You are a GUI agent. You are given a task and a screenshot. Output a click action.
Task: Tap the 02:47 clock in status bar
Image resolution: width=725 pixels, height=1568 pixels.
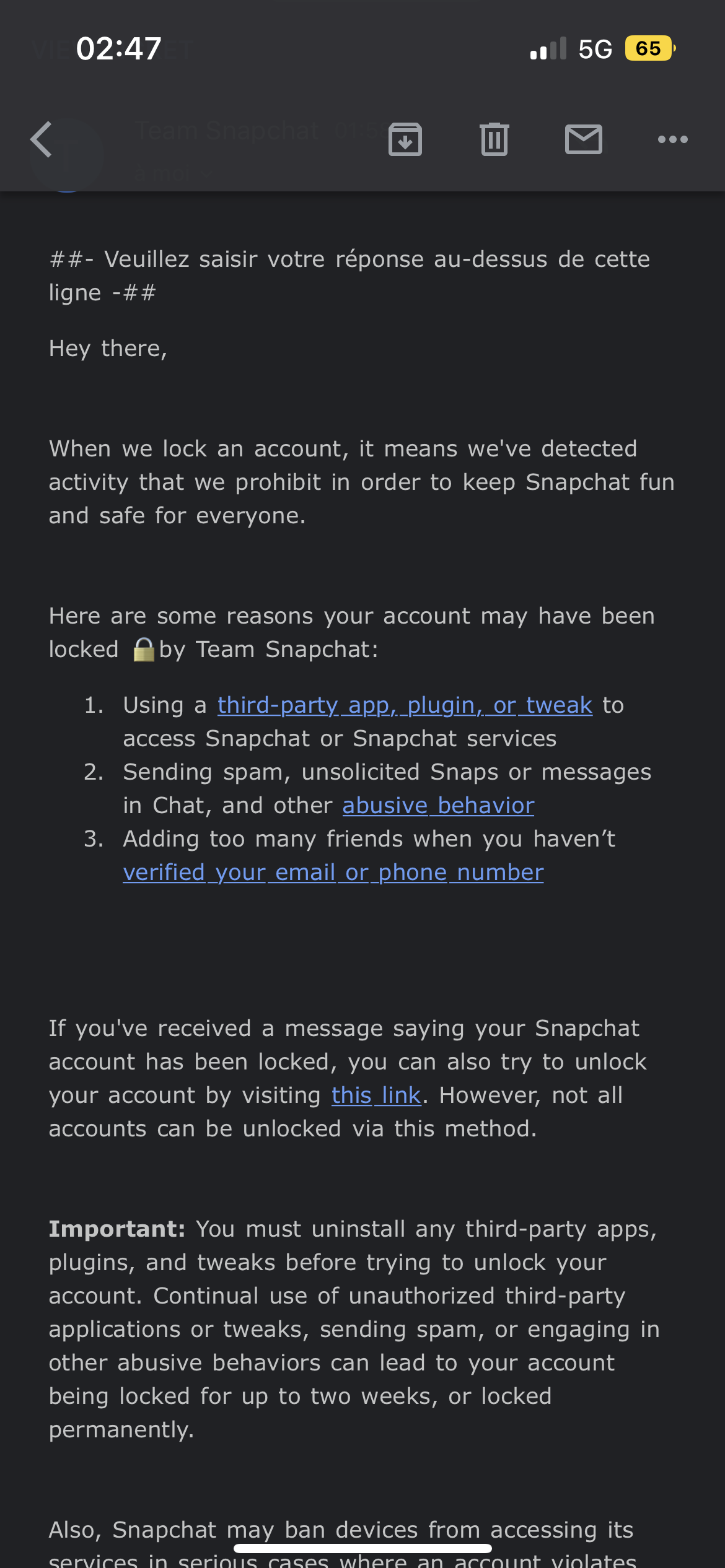pos(118,48)
